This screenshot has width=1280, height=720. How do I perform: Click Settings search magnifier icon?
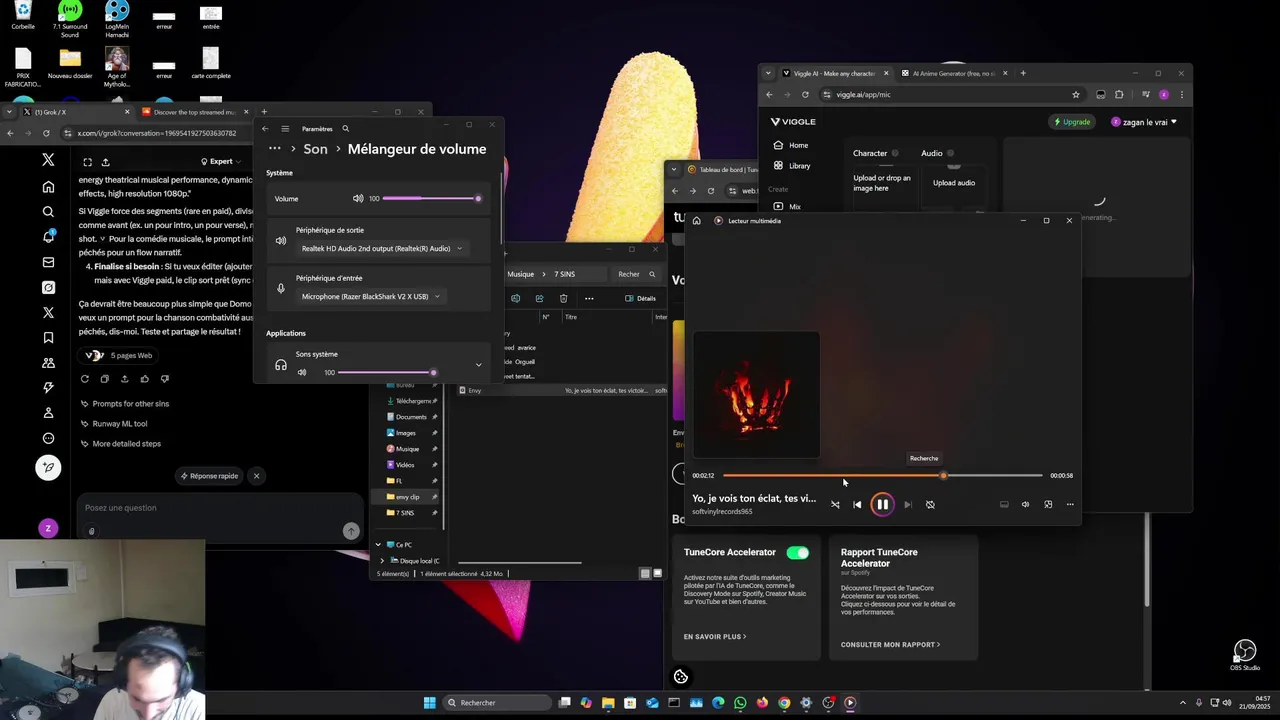coord(346,129)
